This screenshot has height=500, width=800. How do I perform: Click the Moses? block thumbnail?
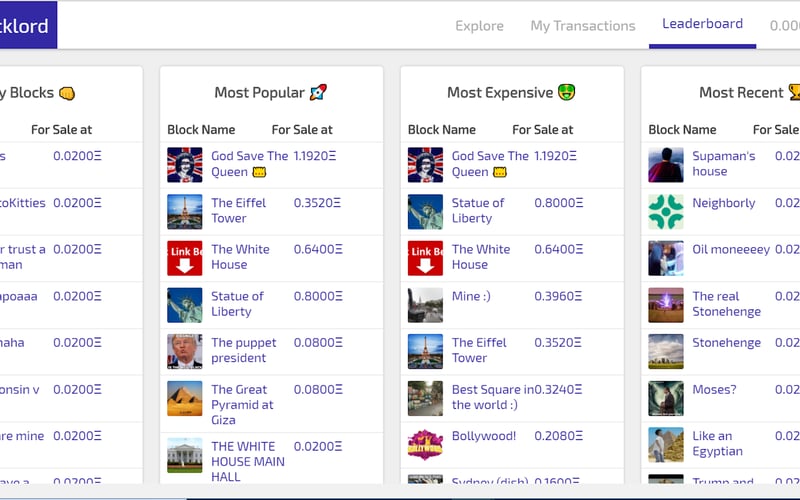pyautogui.click(x=666, y=398)
